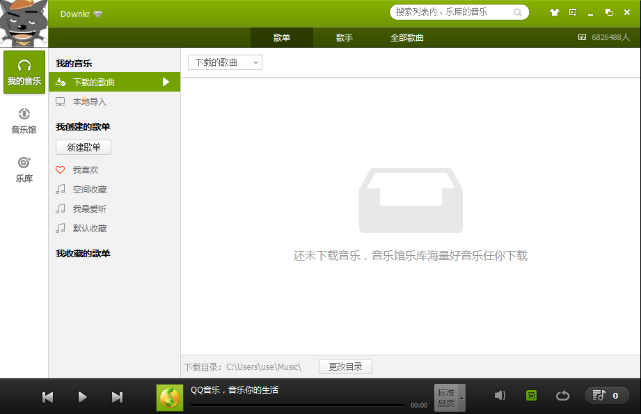Click the 6826488人 listener count
Screen dimensions: 641x414
[x=611, y=37]
